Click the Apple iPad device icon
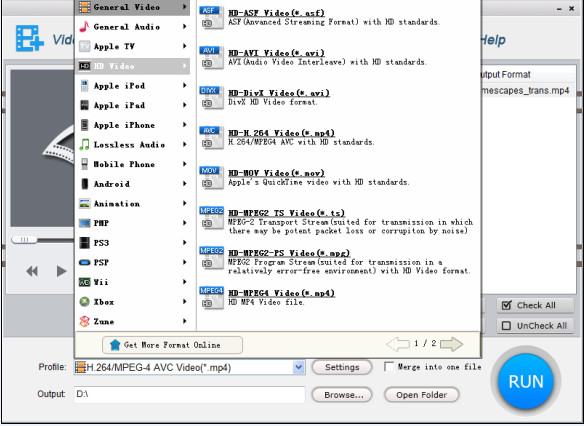This screenshot has width=584, height=426. tap(85, 105)
